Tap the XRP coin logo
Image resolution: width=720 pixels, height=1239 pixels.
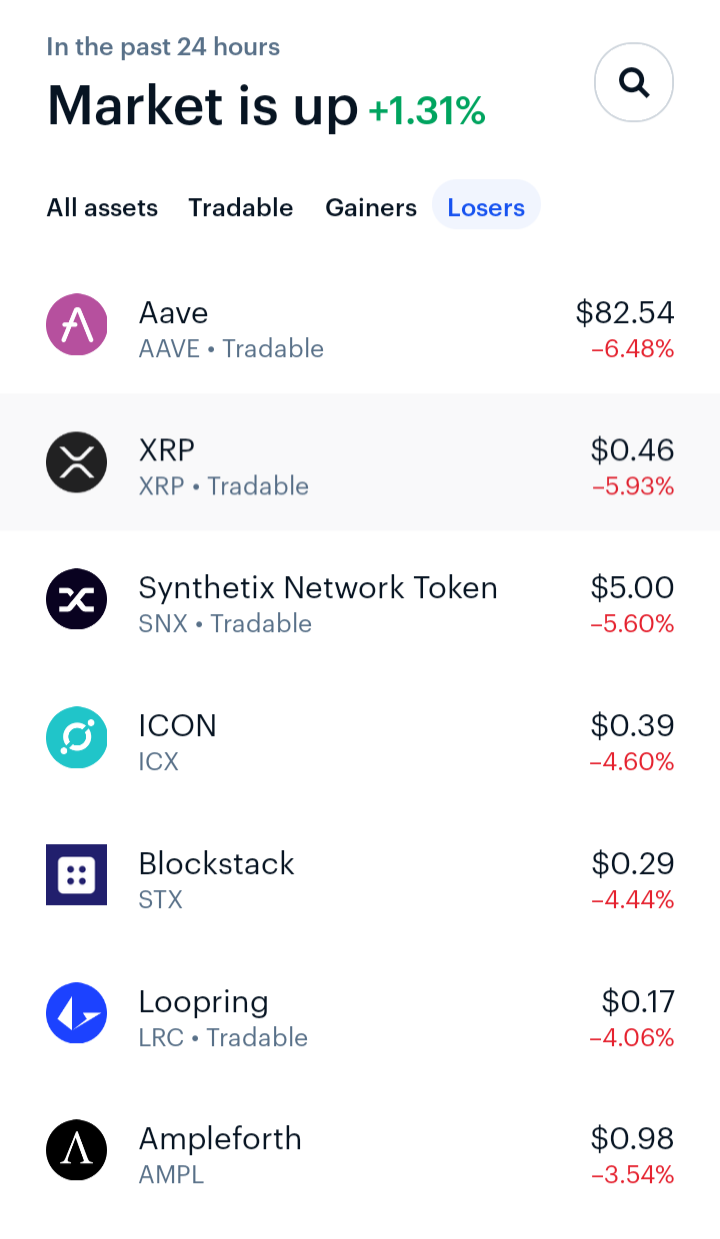(77, 462)
